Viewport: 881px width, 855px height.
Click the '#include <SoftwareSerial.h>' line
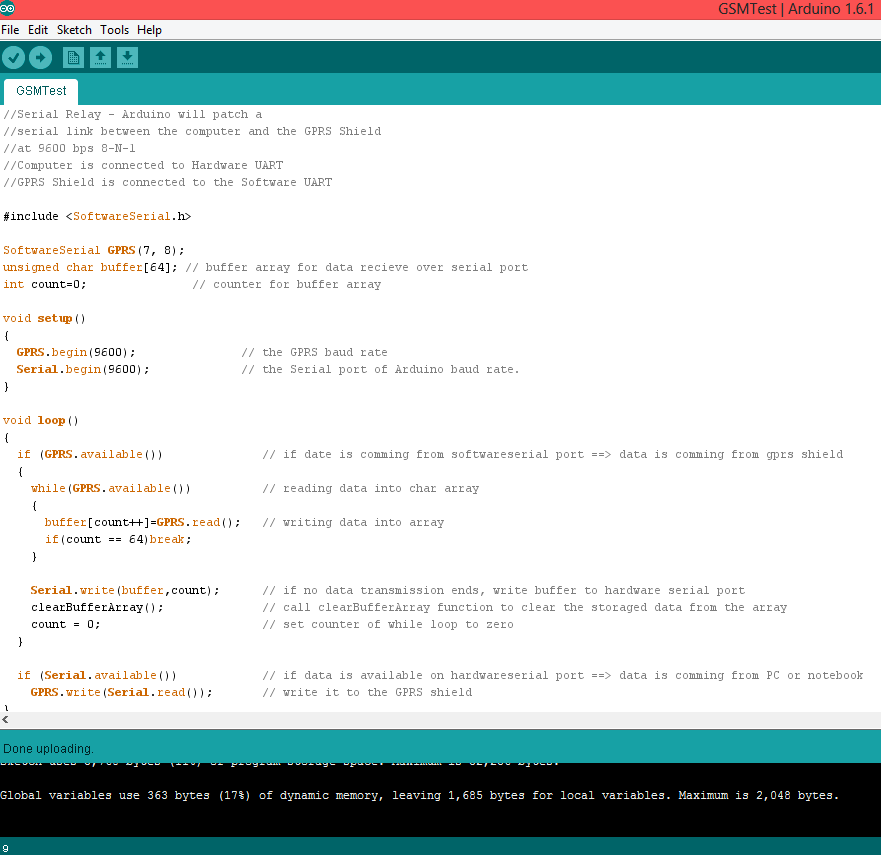tap(97, 216)
